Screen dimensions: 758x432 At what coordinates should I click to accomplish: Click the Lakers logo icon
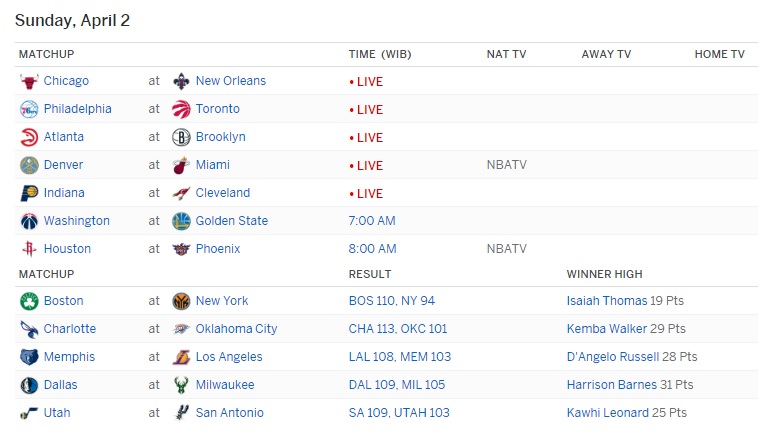point(181,357)
